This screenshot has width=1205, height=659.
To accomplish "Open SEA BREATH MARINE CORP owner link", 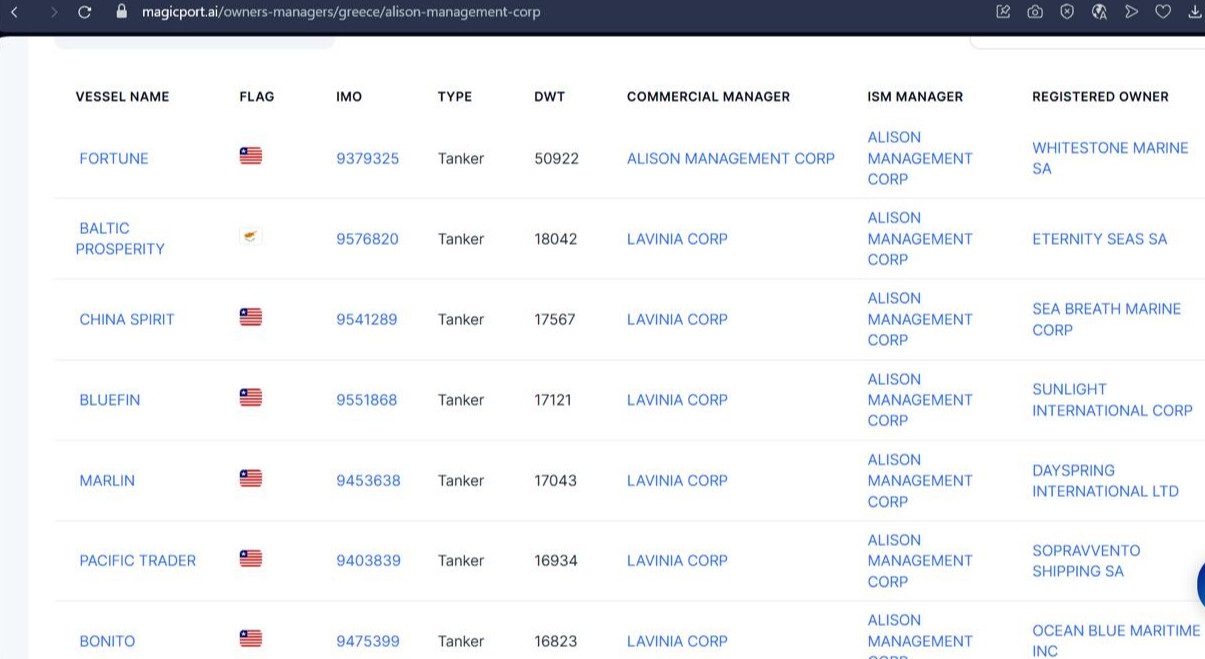I will click(1107, 319).
